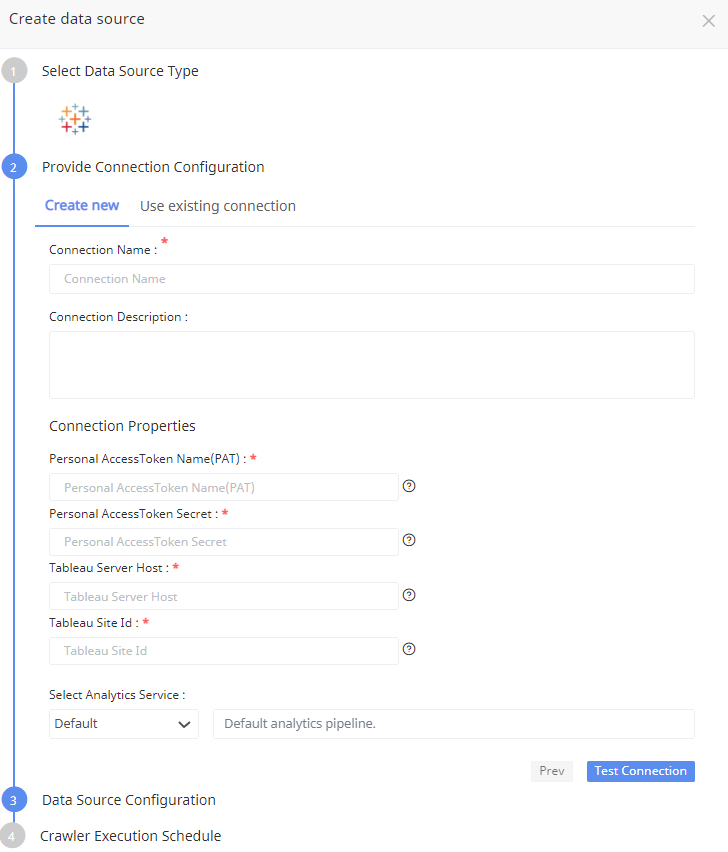Image resolution: width=728 pixels, height=852 pixels.
Task: Click help icon beside Personal AccessToken Secret
Action: (x=409, y=540)
